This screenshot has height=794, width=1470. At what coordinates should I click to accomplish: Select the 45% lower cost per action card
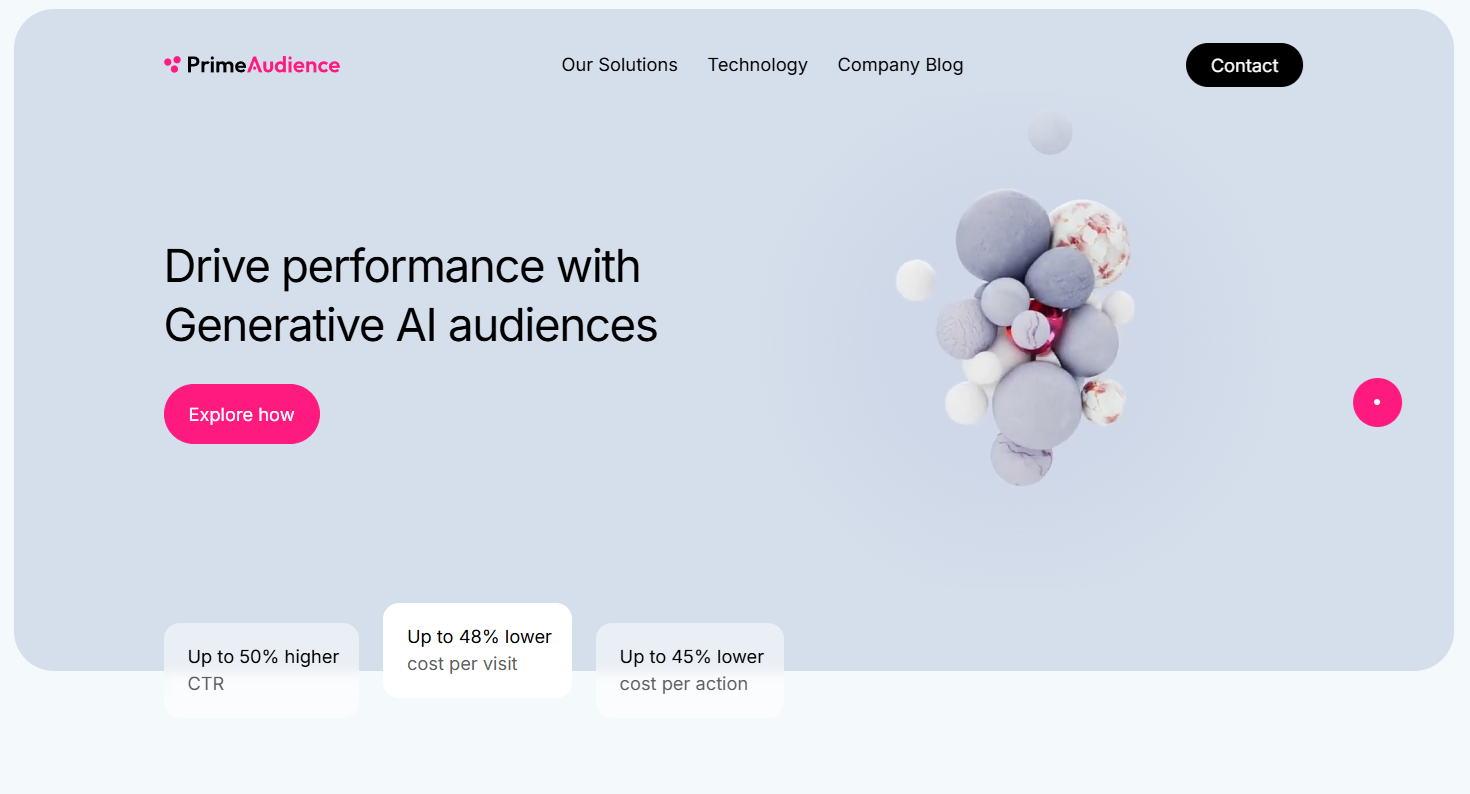(690, 670)
